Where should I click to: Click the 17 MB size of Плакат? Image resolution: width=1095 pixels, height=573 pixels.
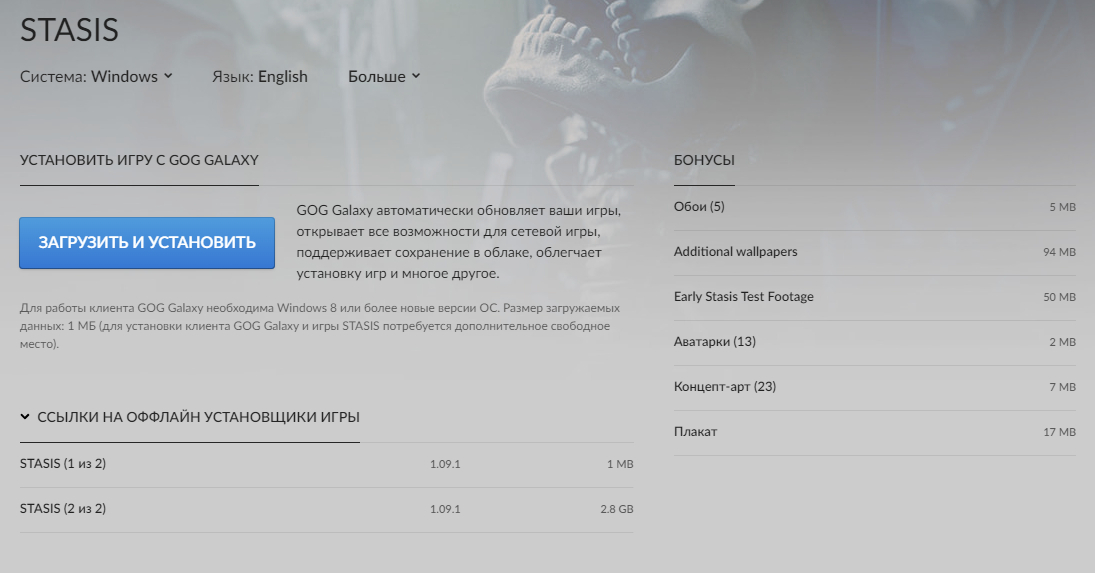point(1059,432)
